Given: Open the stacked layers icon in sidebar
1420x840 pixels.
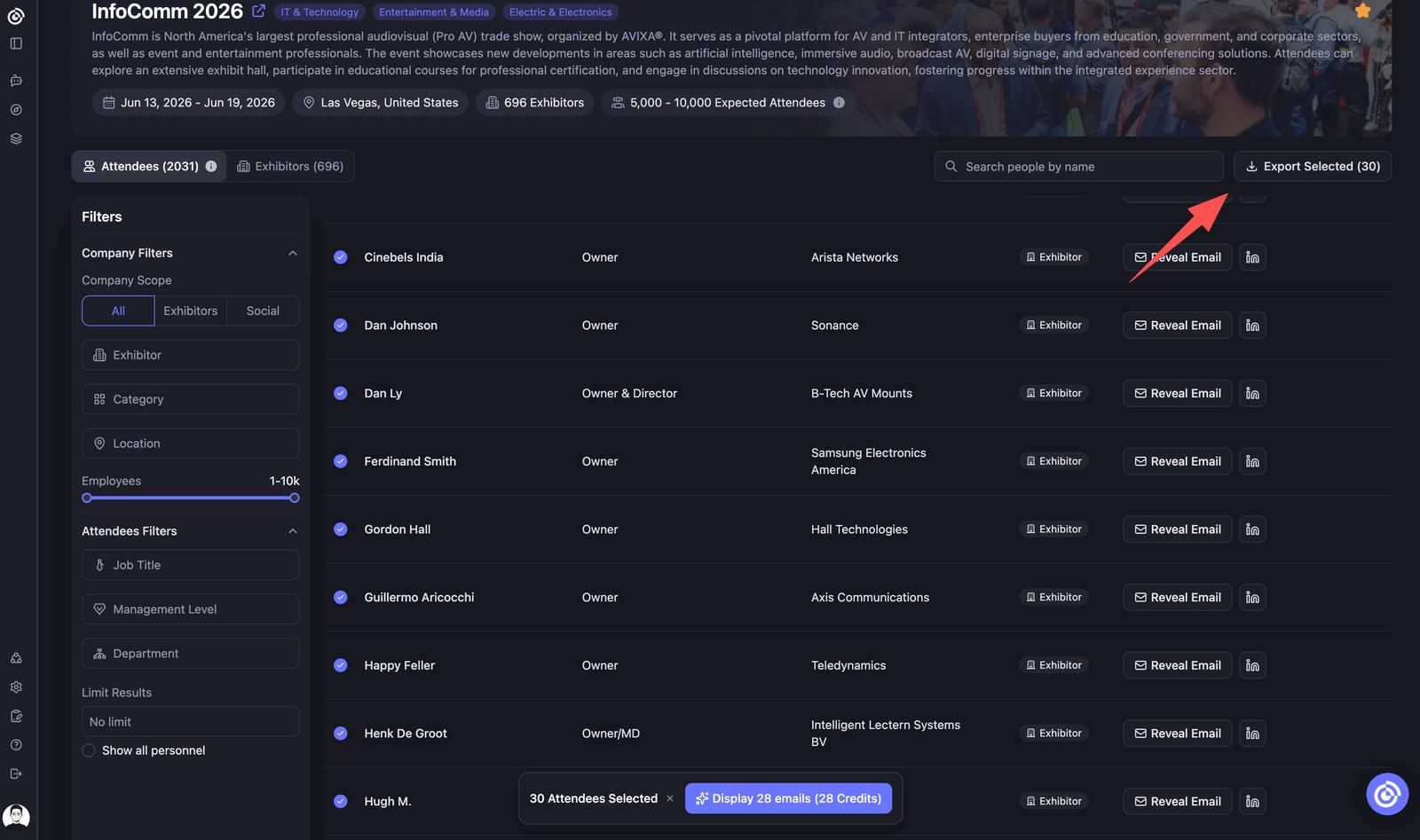Looking at the screenshot, I should point(16,139).
